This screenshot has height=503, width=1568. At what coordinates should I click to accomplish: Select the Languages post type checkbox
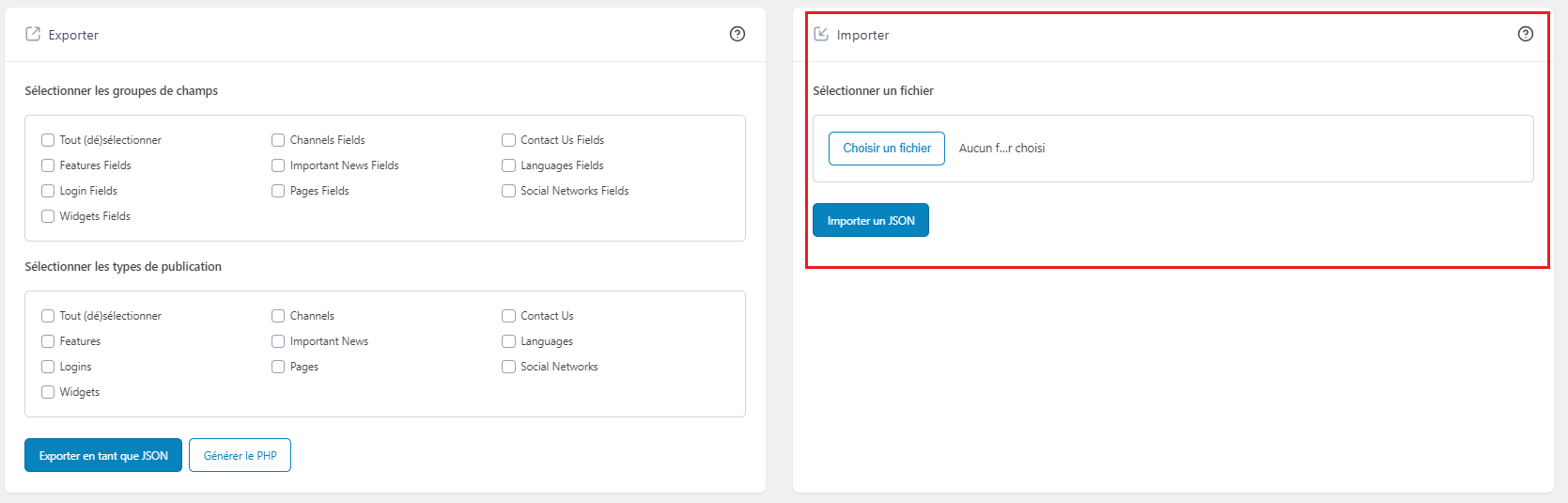click(509, 341)
